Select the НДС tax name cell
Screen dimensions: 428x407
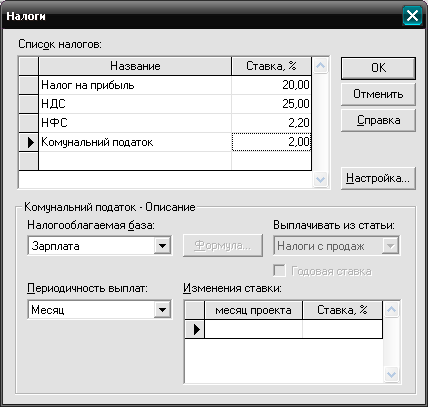[x=135, y=104]
